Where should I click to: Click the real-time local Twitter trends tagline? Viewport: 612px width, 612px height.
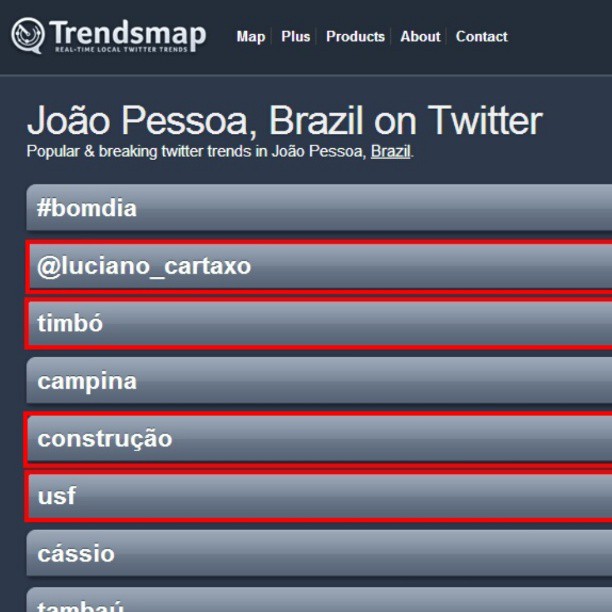pos(121,50)
